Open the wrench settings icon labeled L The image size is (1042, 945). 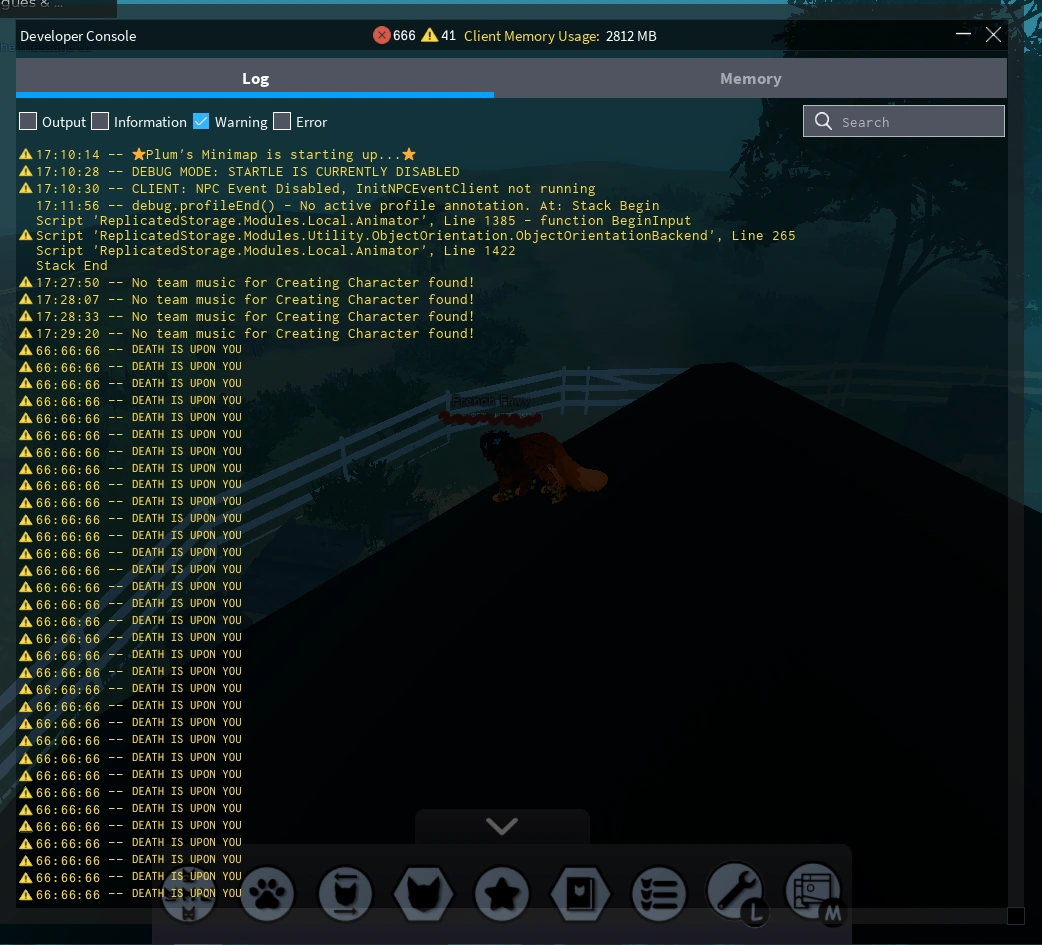tap(736, 891)
